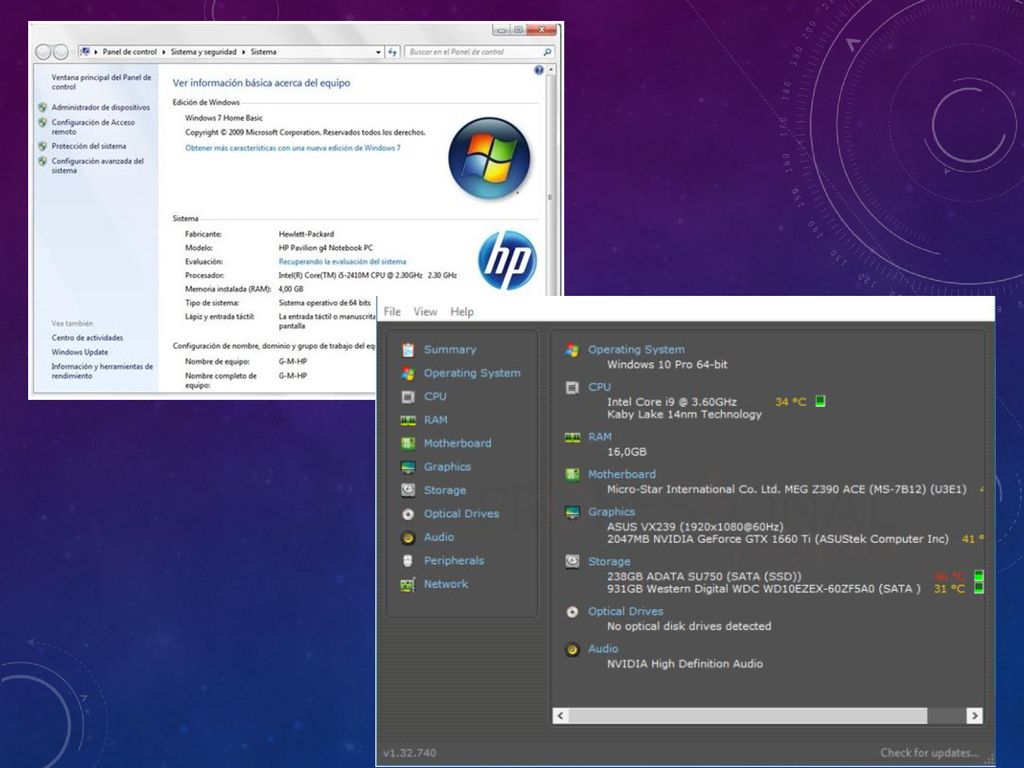Screen dimensions: 1024x768
Task: Open the File menu in Speccy
Action: tap(392, 312)
